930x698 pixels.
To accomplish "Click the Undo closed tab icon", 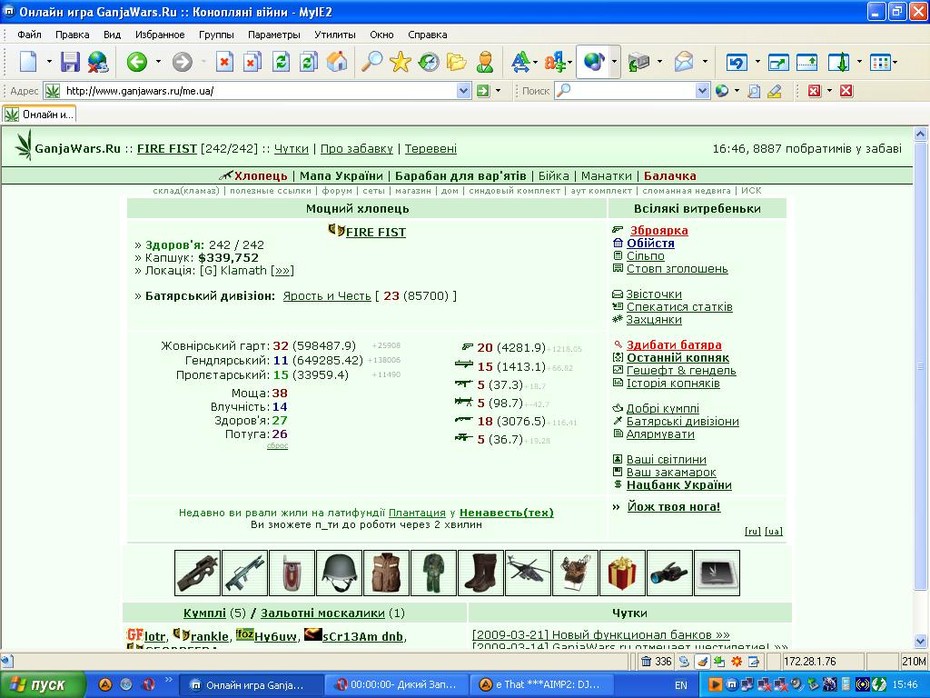I will pos(737,62).
